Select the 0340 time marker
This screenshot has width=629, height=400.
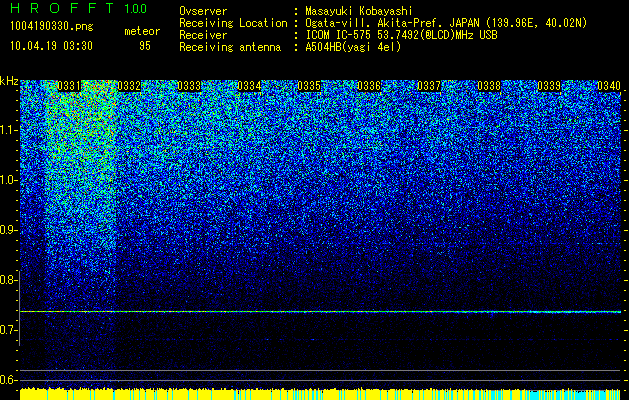609,86
